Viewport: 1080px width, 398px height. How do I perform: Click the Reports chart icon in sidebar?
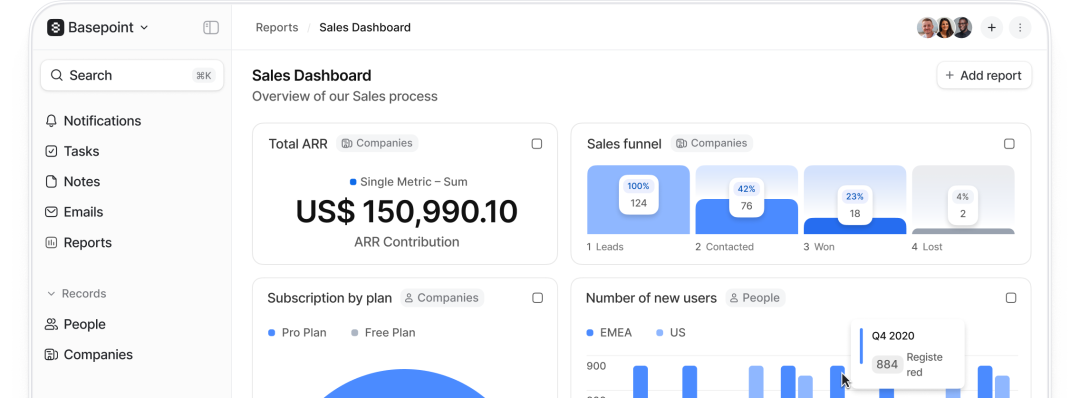point(51,242)
